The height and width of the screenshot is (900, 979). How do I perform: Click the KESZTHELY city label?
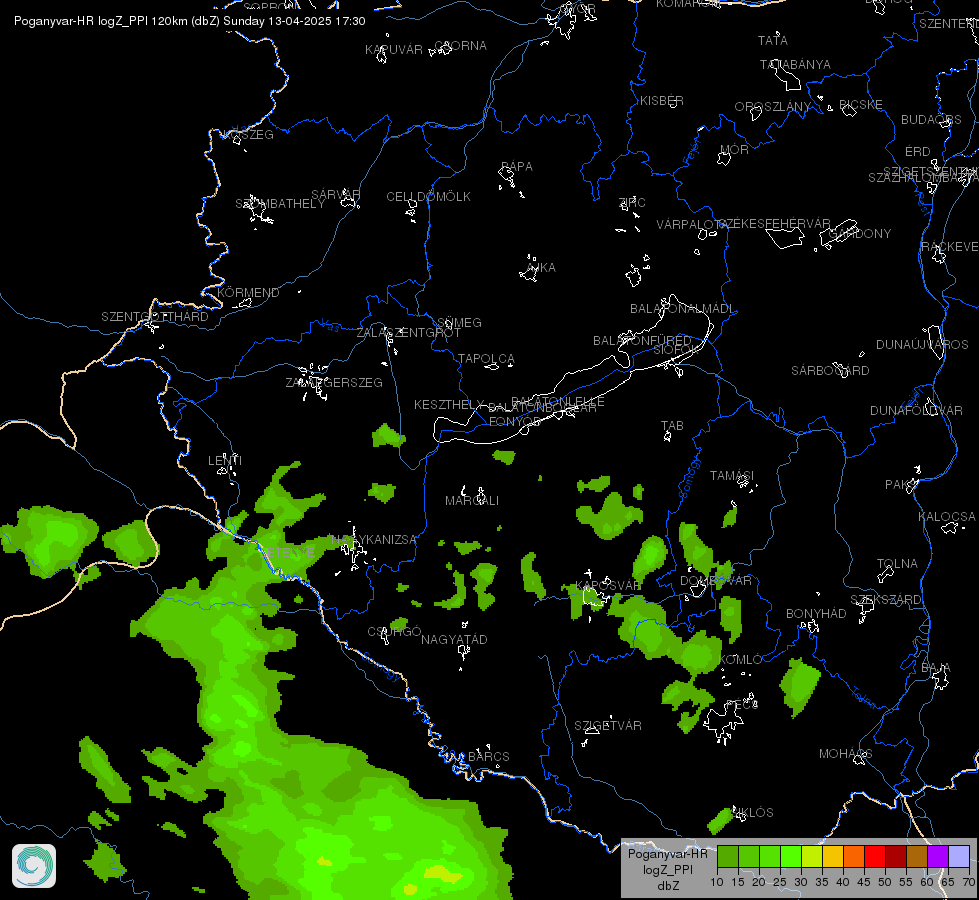click(x=449, y=405)
